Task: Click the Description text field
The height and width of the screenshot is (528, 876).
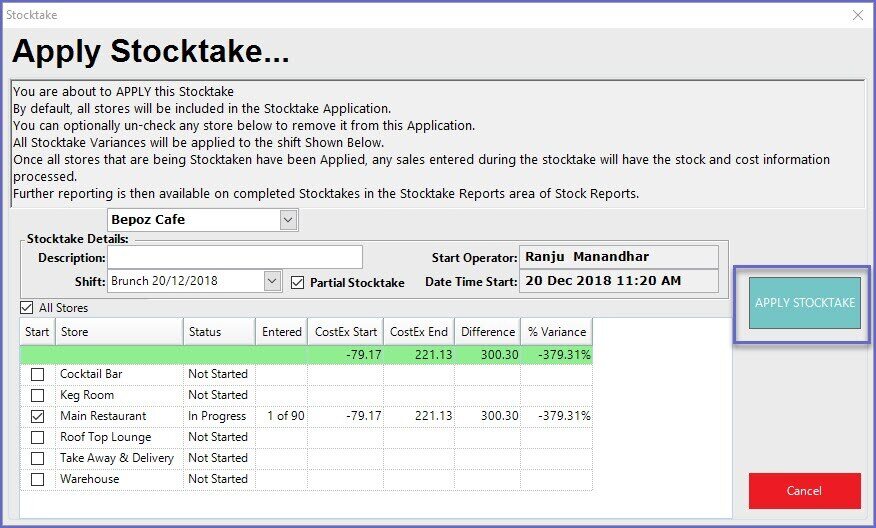Action: pos(235,258)
